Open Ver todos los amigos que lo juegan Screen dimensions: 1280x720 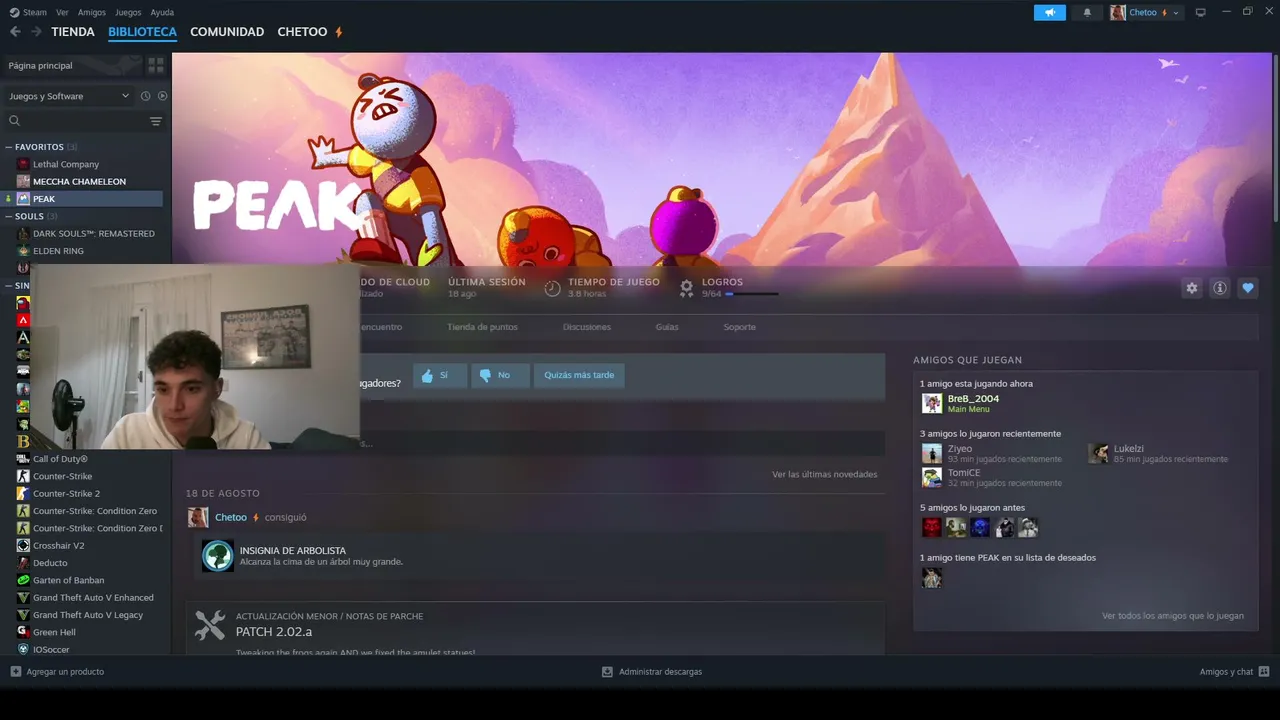[x=1173, y=616]
